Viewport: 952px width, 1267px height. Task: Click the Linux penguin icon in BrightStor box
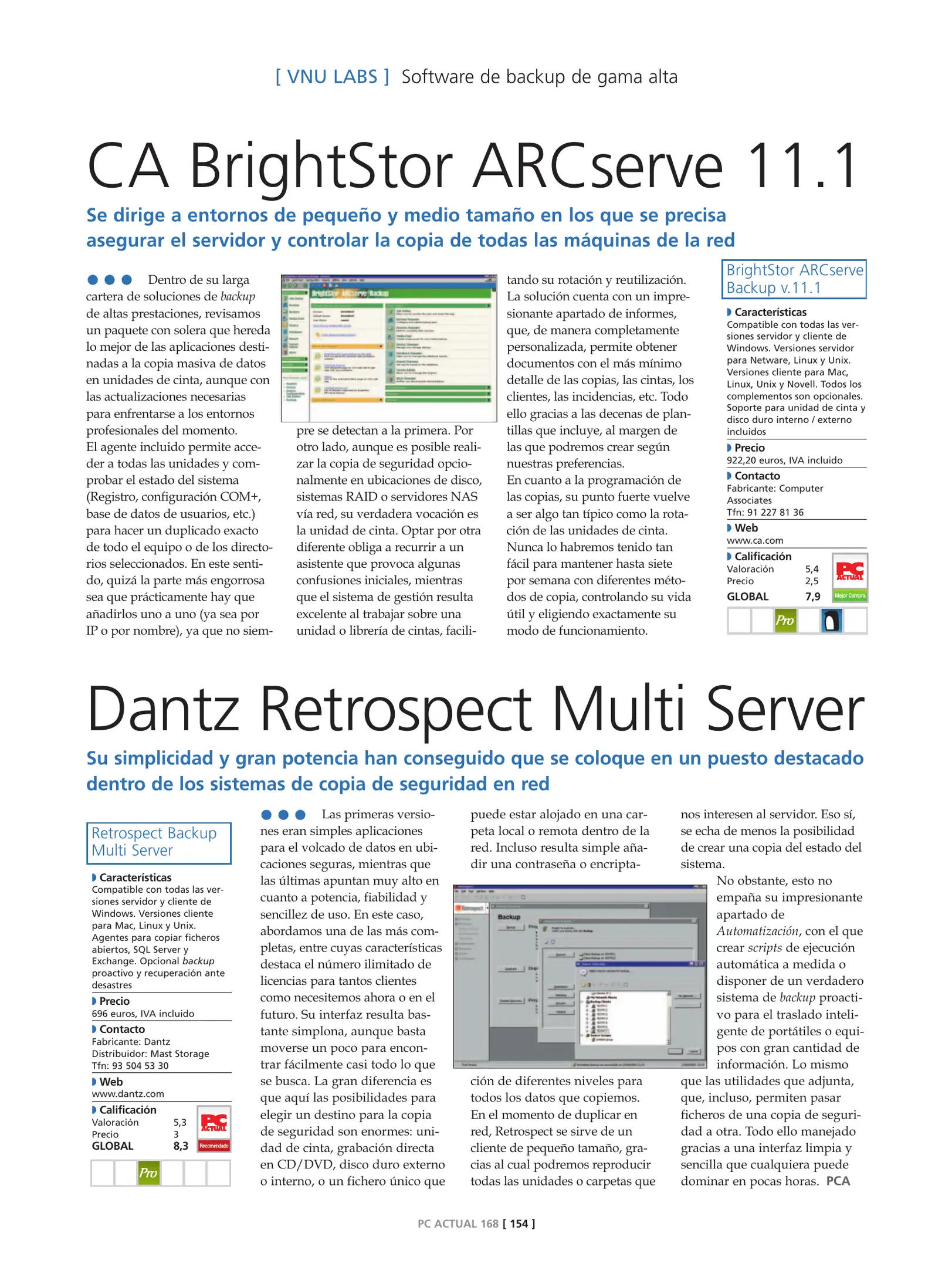[x=831, y=621]
